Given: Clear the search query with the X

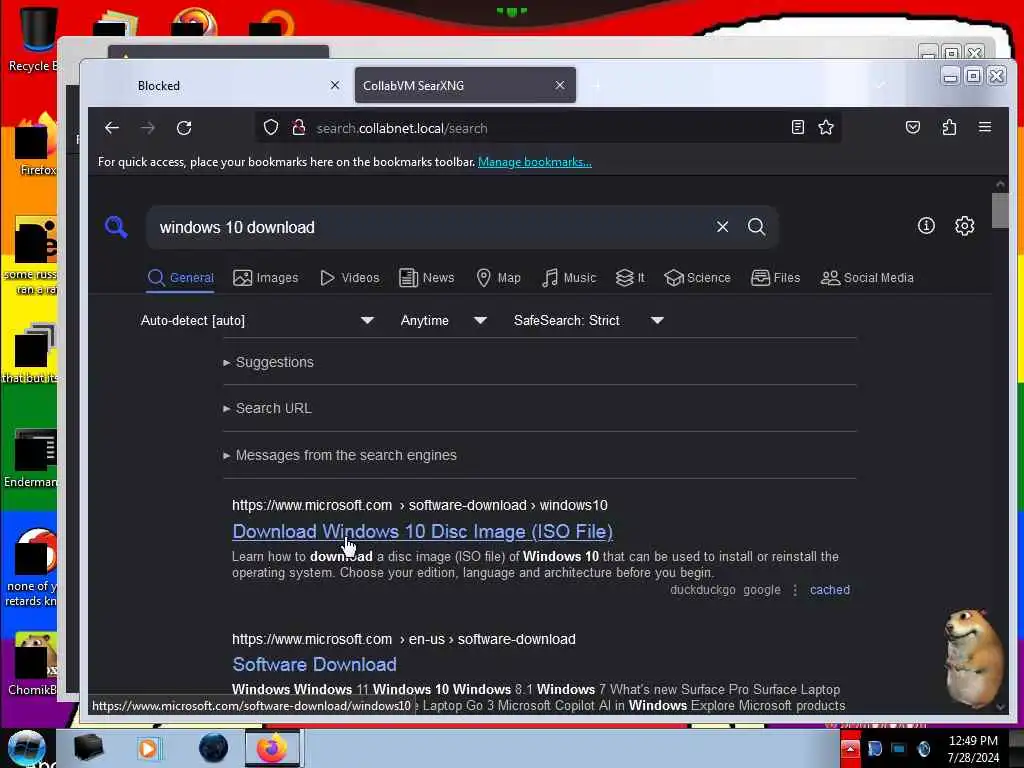Looking at the screenshot, I should click(722, 227).
